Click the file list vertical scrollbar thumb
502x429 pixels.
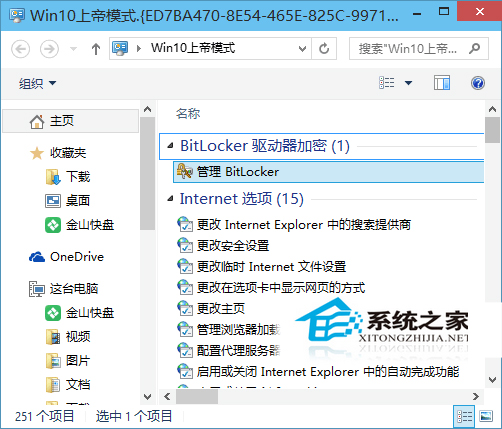(x=492, y=130)
